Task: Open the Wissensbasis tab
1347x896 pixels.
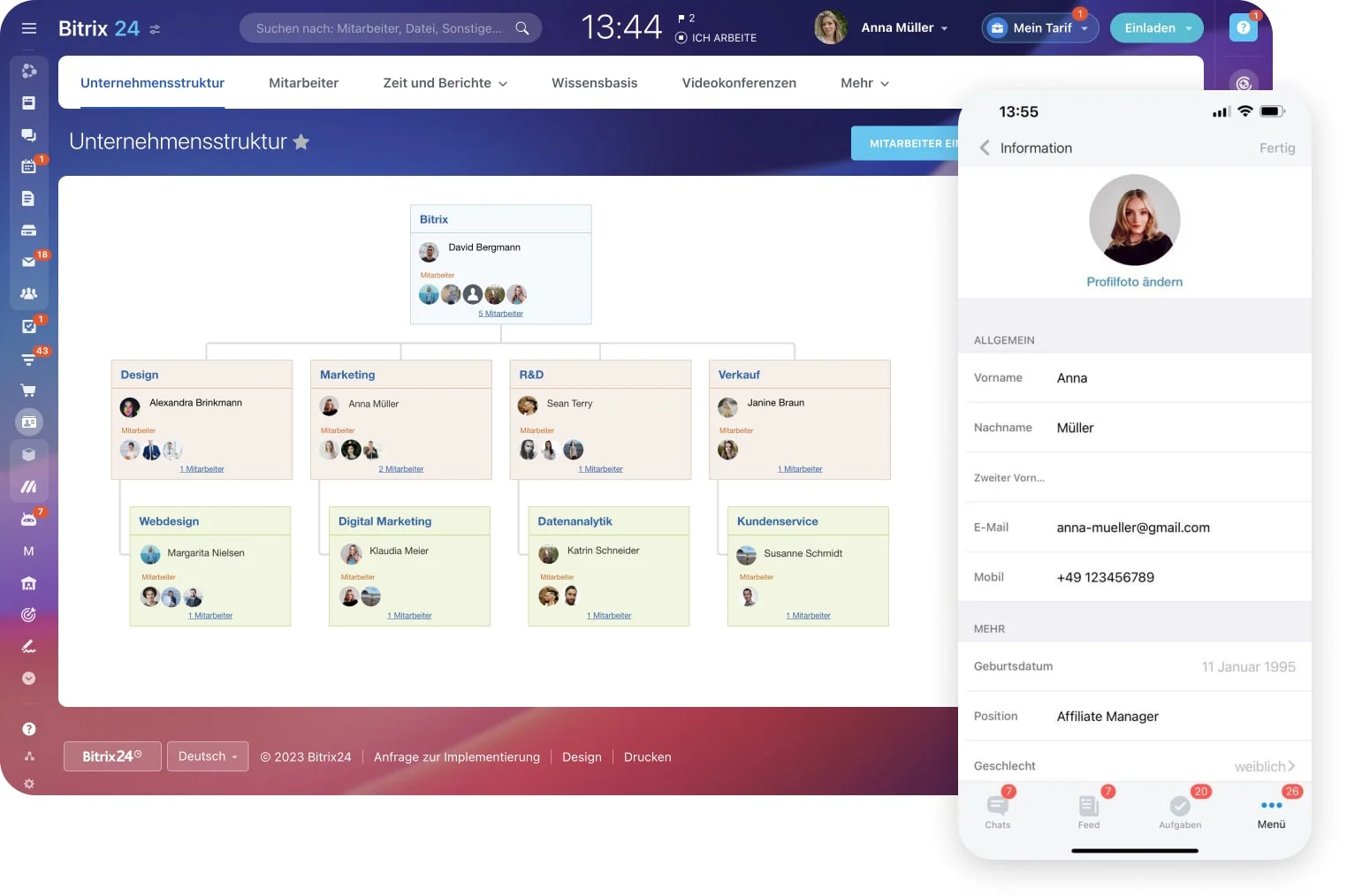Action: pos(594,82)
